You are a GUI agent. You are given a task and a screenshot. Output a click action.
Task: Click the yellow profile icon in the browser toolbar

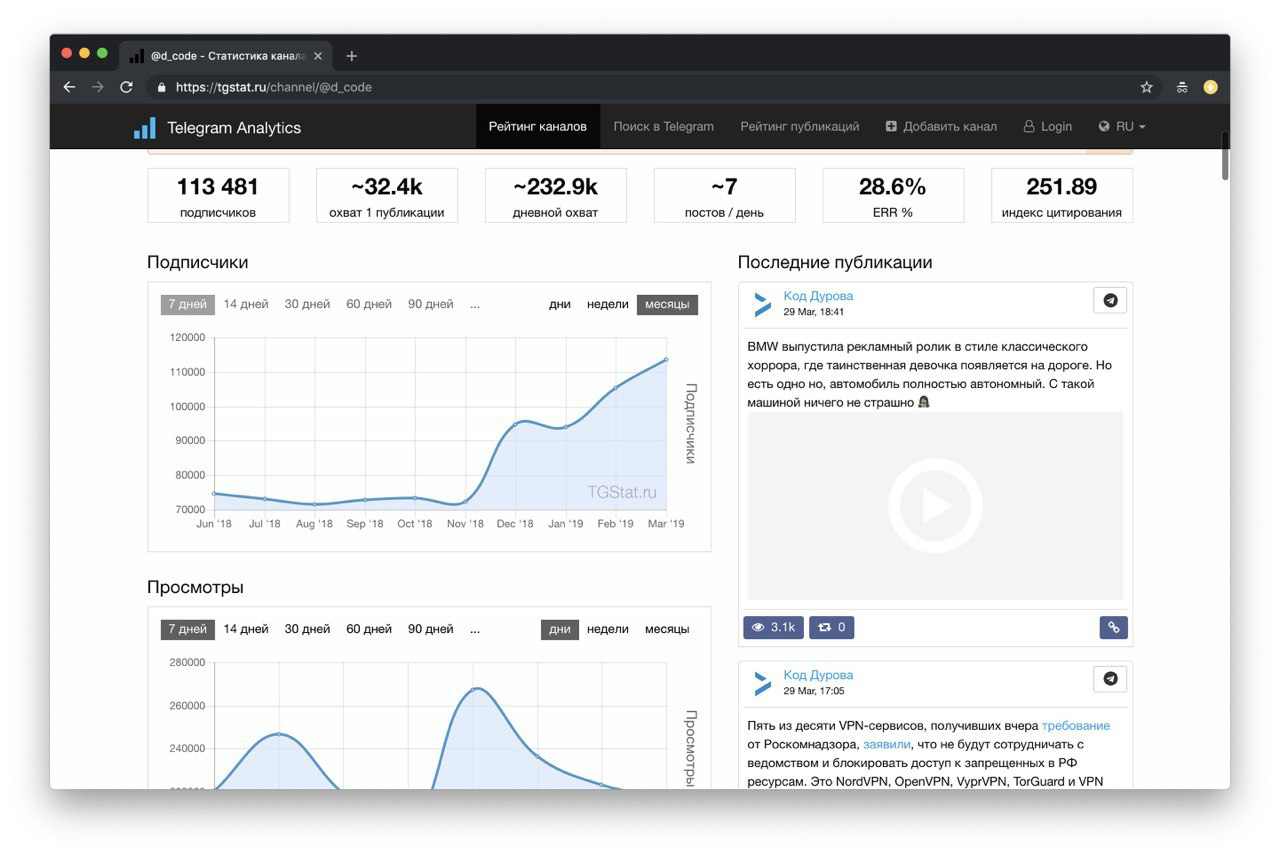pos(1211,87)
